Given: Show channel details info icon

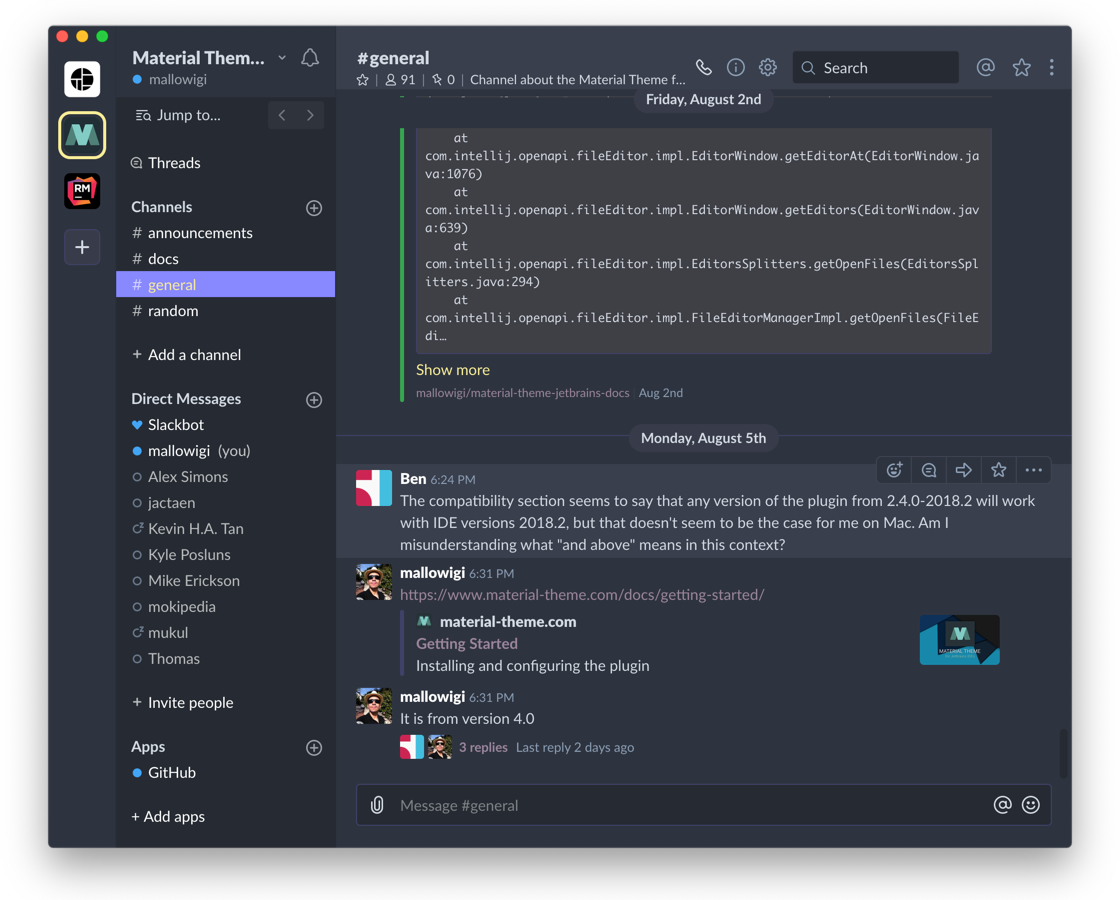Looking at the screenshot, I should [x=736, y=67].
